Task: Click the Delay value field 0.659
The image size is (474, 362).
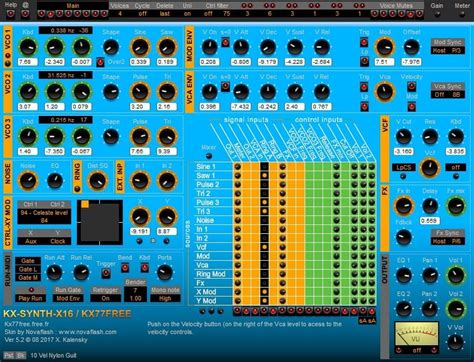Action: [429, 221]
